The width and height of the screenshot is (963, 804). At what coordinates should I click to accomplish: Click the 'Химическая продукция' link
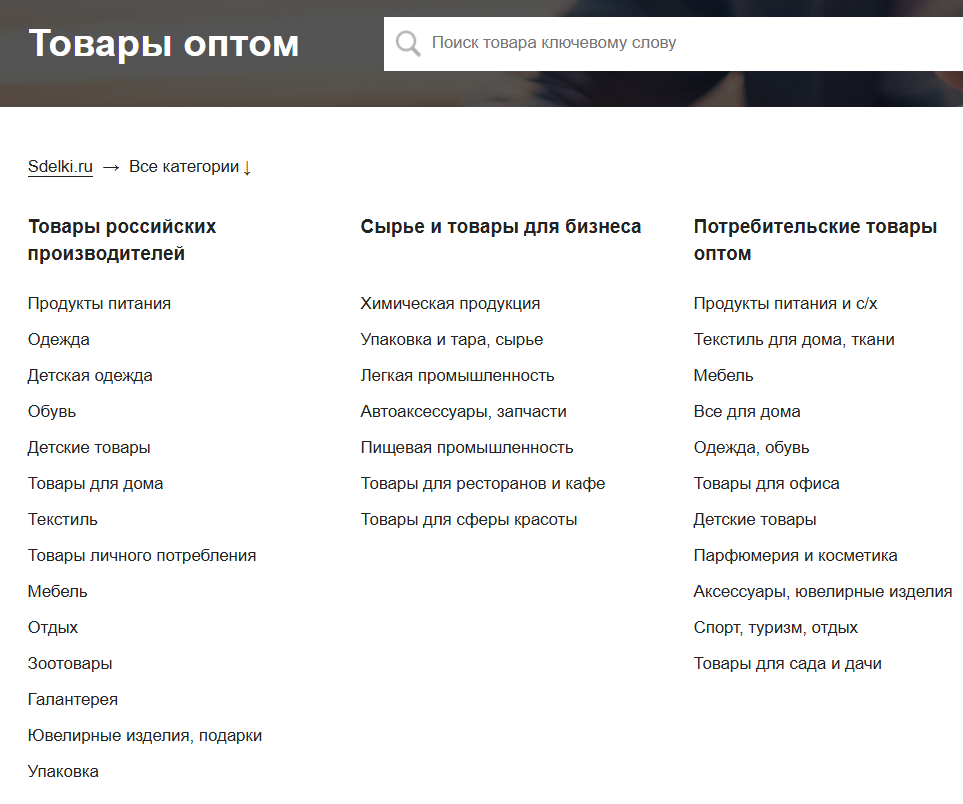point(450,303)
